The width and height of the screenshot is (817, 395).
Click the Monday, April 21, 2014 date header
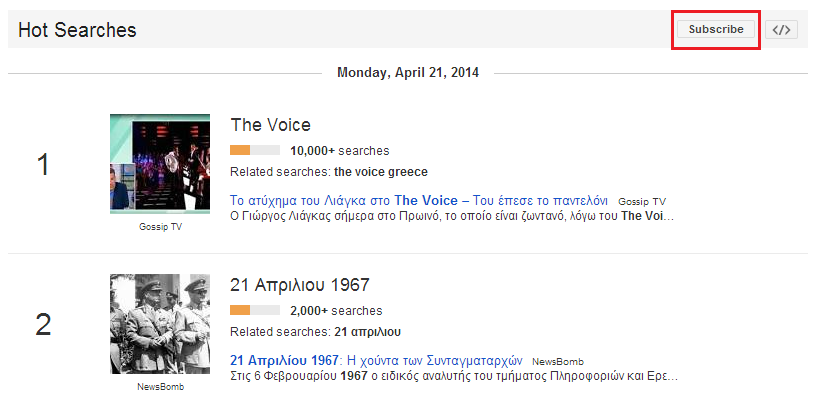pos(408,72)
